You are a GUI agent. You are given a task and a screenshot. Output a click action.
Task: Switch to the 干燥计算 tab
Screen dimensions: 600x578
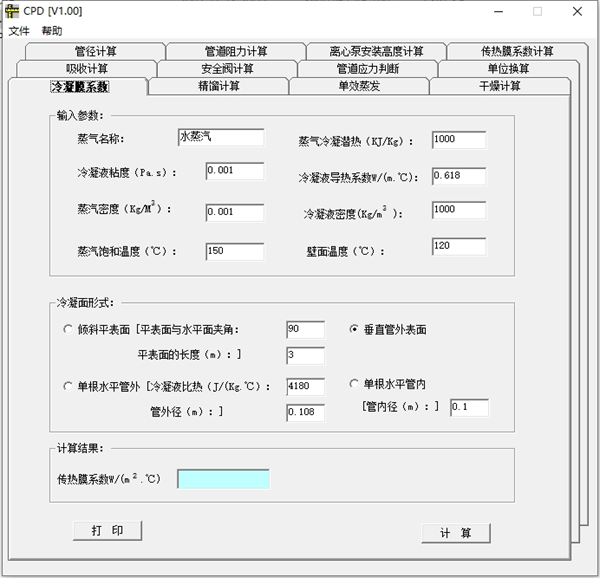(500, 86)
